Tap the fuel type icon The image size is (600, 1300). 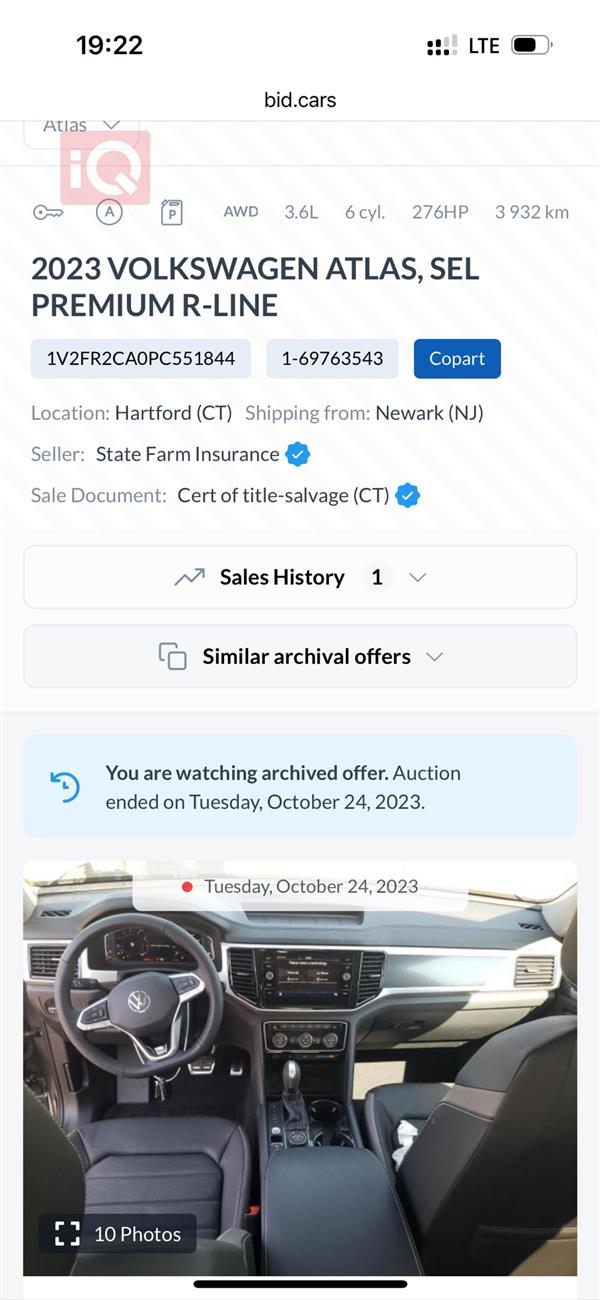click(171, 212)
